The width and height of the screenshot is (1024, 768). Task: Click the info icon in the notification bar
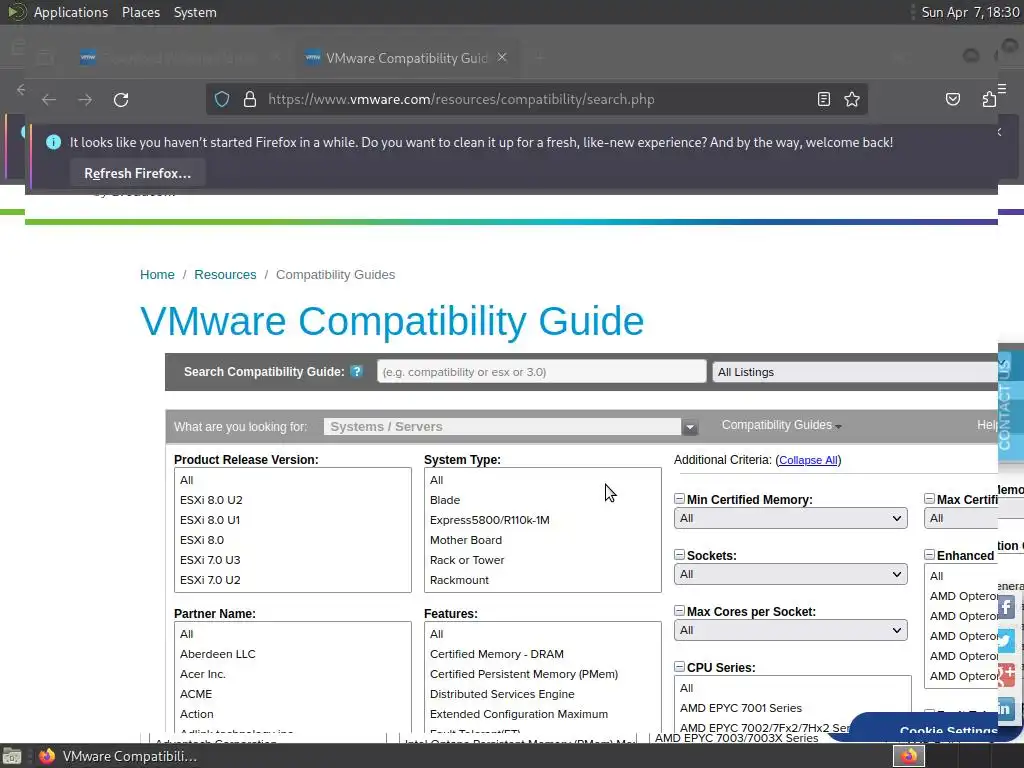click(x=54, y=142)
